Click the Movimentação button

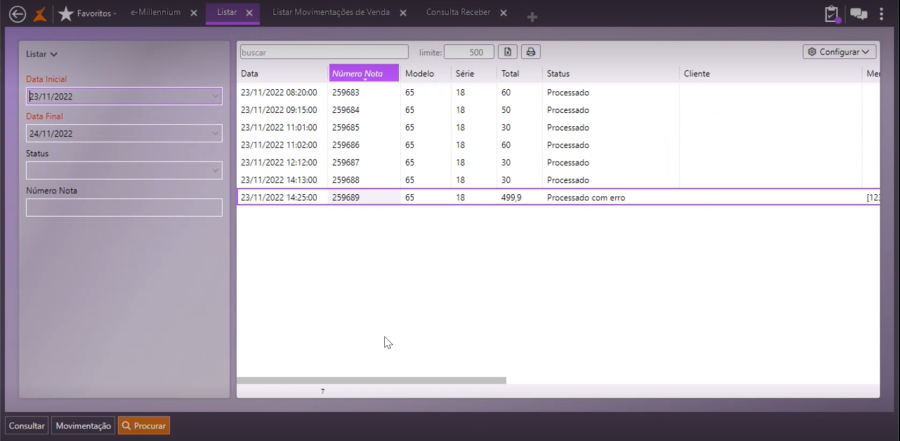coord(83,425)
